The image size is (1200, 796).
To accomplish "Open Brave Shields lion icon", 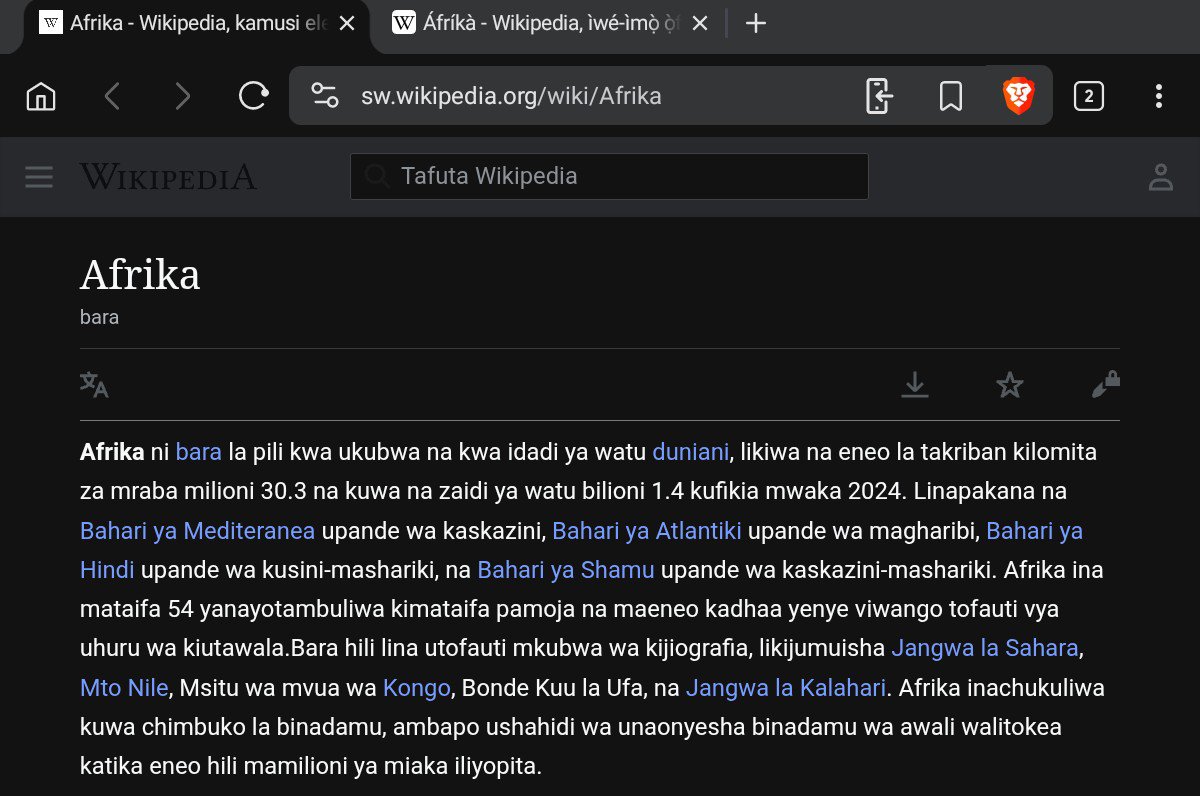I will point(1018,96).
